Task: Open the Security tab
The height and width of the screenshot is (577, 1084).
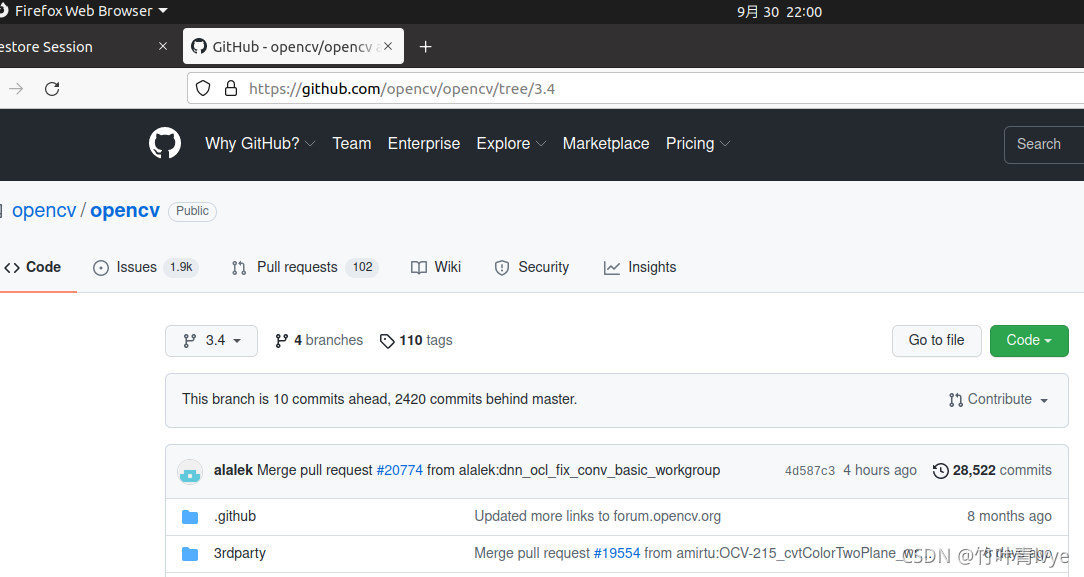Action: pos(532,267)
